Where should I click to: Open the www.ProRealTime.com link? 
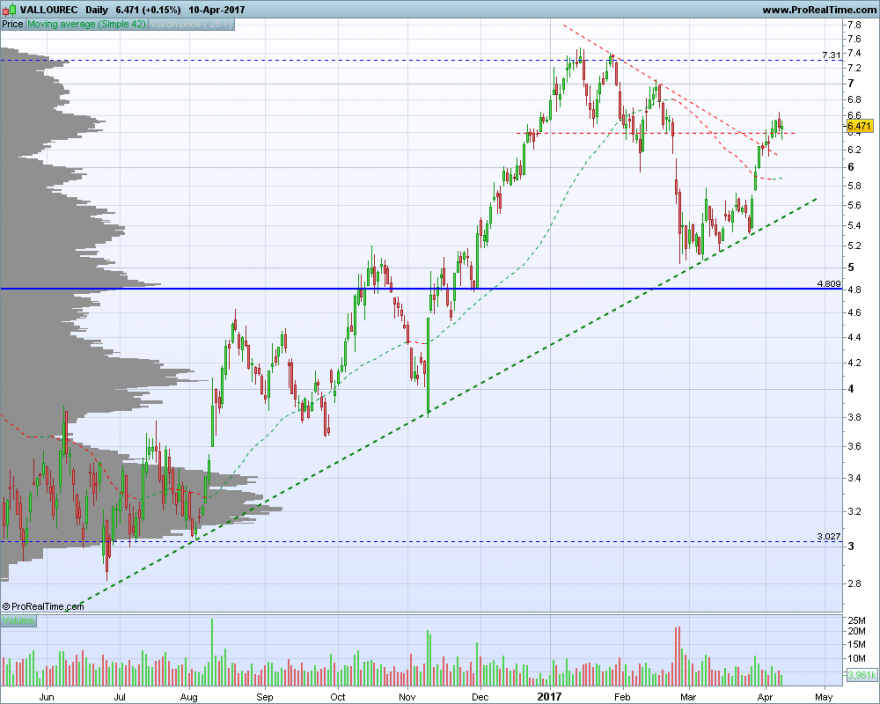(x=820, y=10)
